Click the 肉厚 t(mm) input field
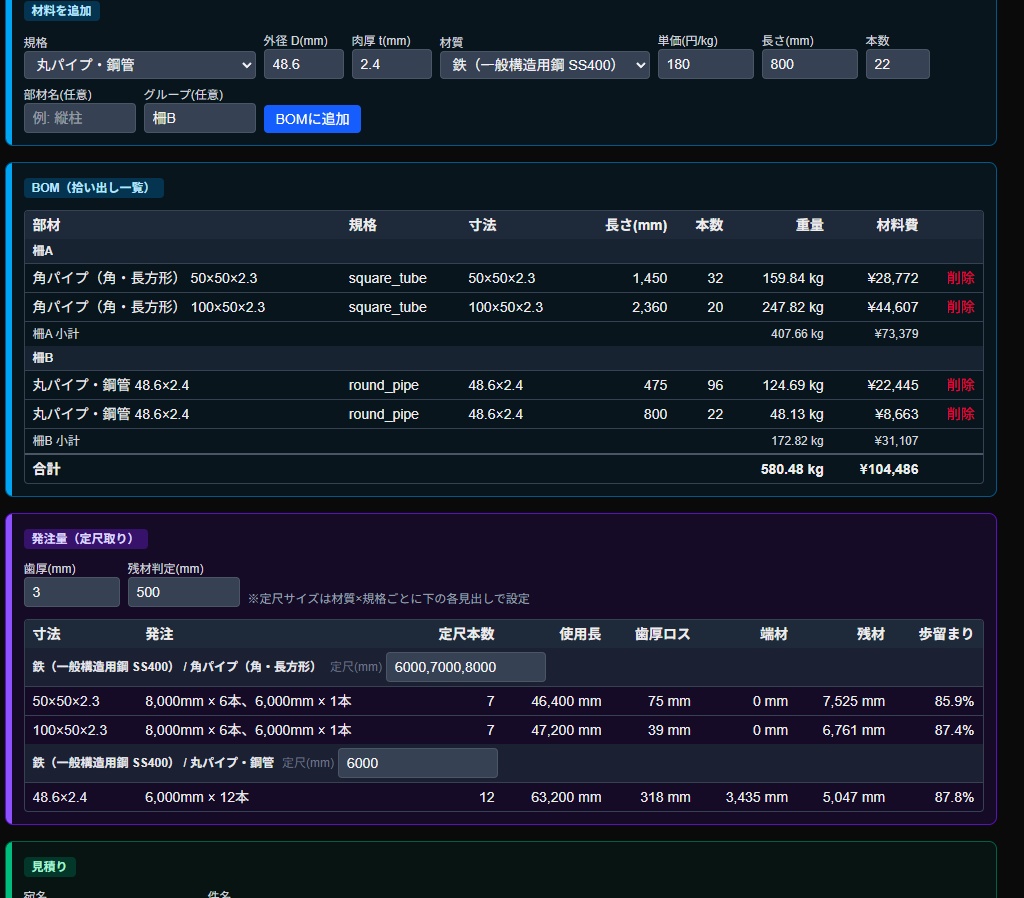Screen dimensions: 1024x898 click(x=391, y=64)
